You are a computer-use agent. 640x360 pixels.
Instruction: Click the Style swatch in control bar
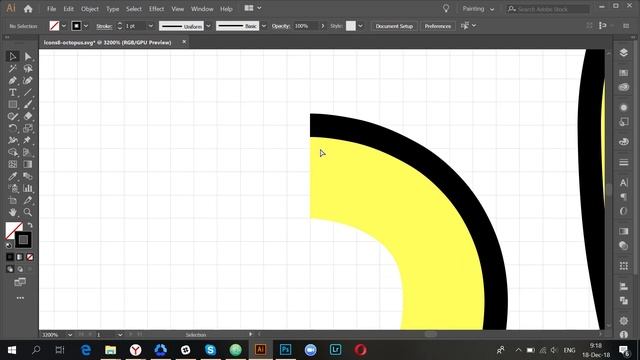point(351,26)
